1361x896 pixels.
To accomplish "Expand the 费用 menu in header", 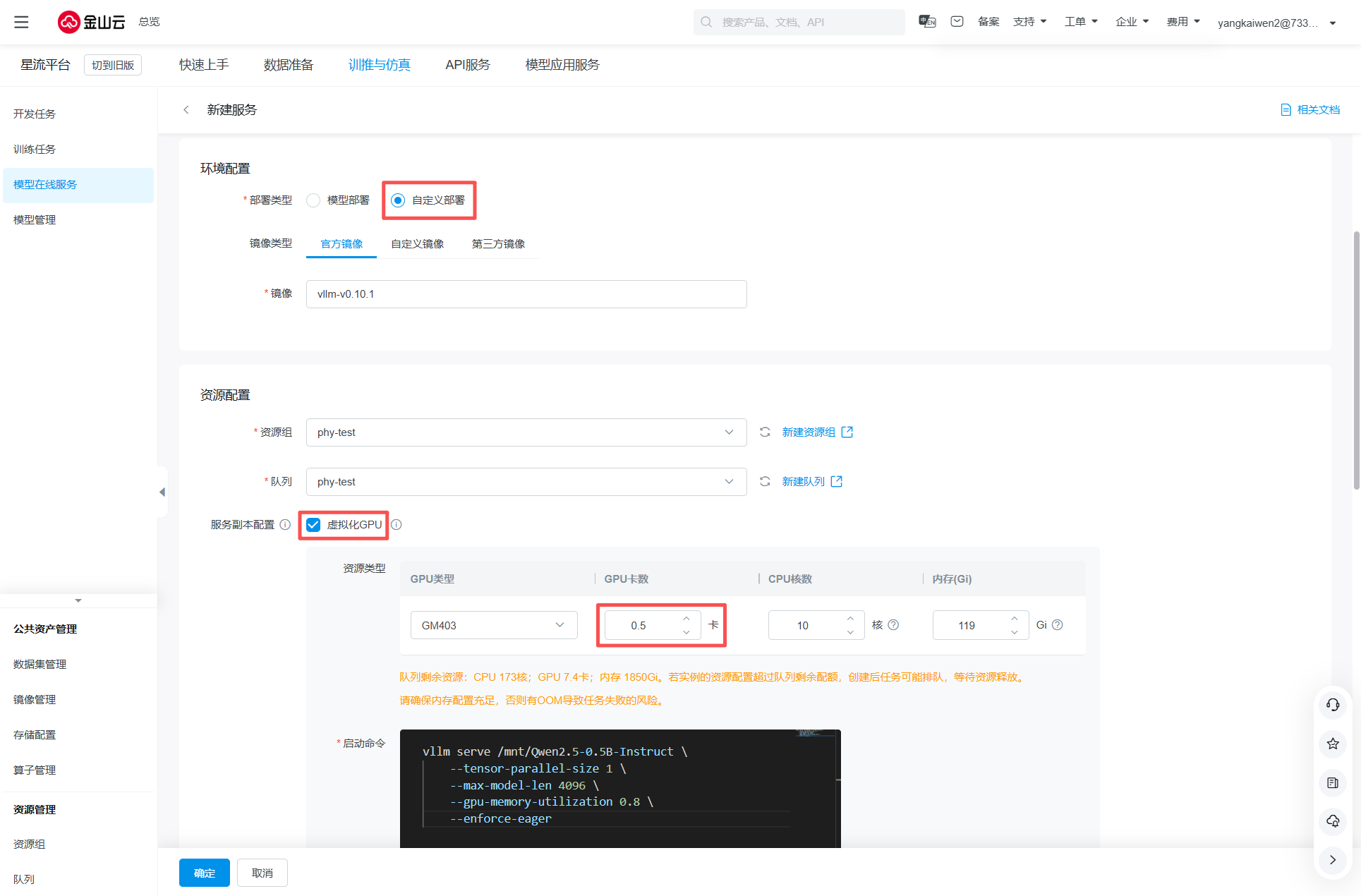I will [1183, 22].
